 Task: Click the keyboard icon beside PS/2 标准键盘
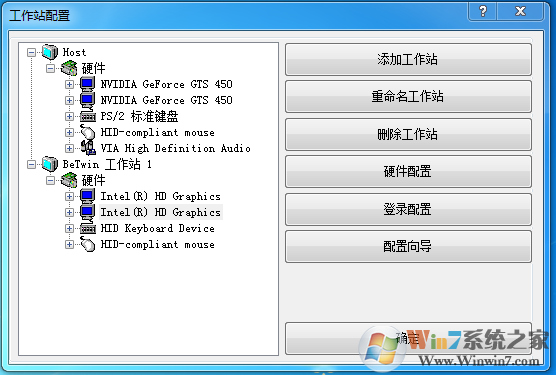coord(88,117)
